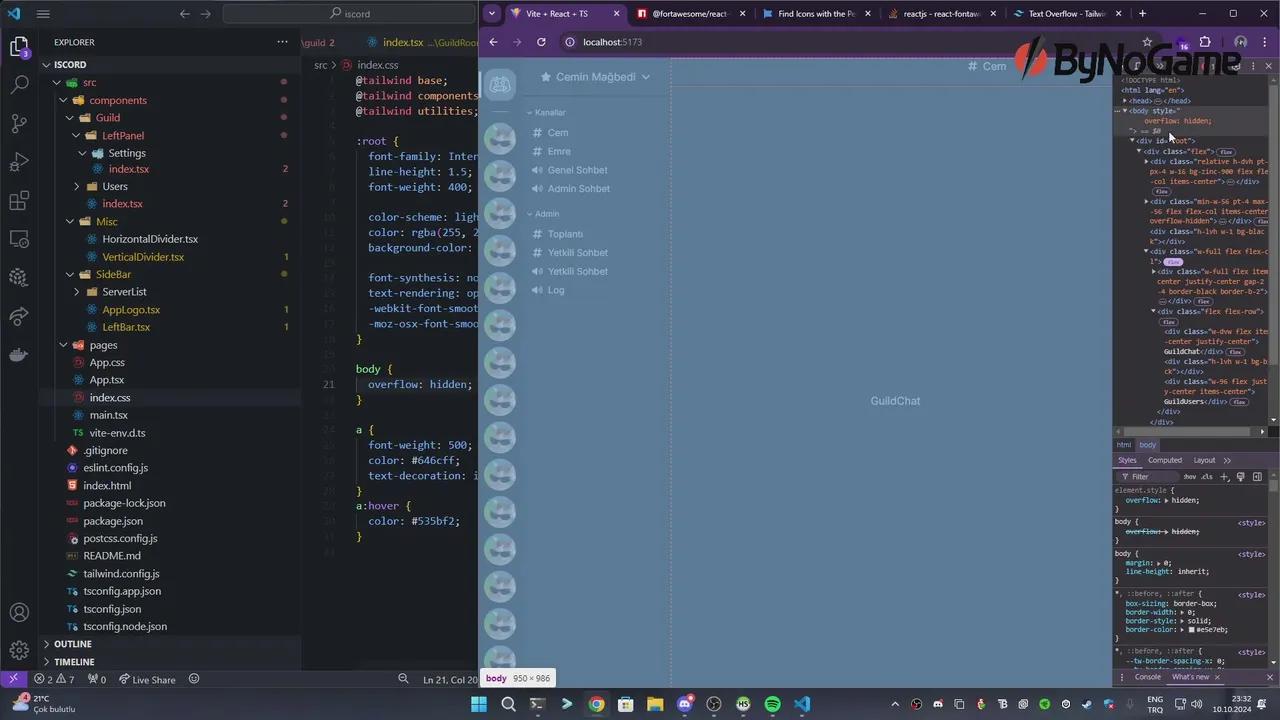Screen dimensions: 1280x720
Task: Open Discord from the taskbar
Action: 685,704
